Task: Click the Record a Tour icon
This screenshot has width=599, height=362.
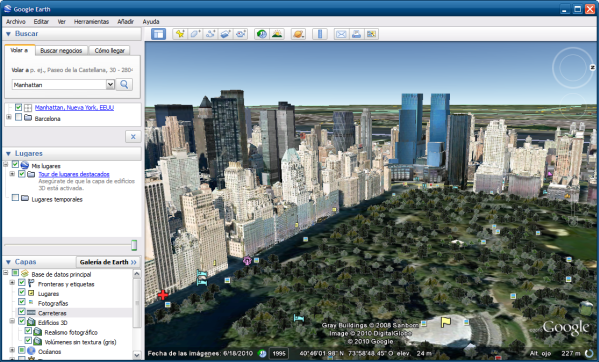Action: coord(241,34)
